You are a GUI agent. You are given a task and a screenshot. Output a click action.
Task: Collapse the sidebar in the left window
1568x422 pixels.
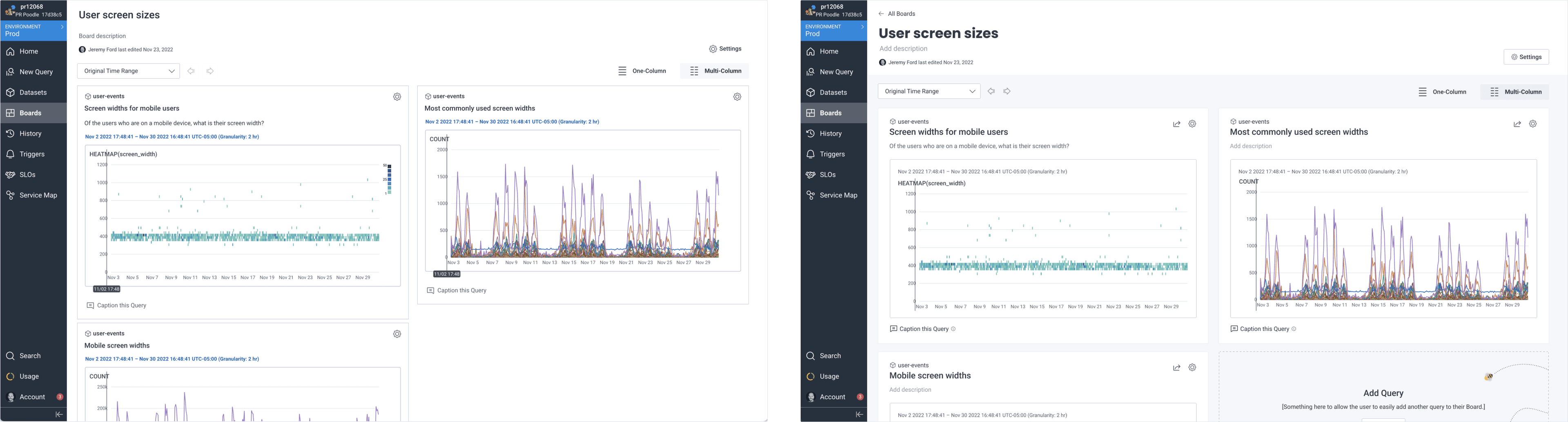(59, 414)
